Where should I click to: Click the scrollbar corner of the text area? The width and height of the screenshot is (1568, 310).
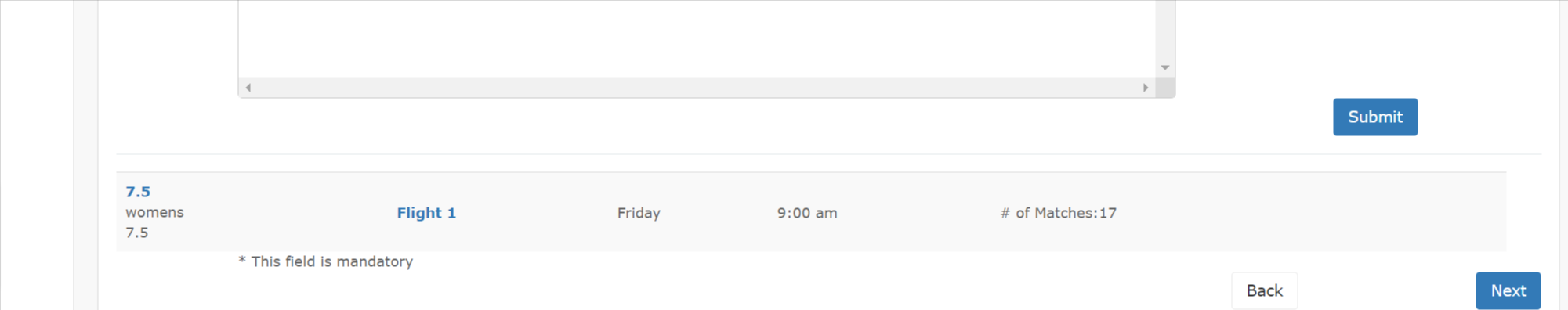(x=1165, y=88)
